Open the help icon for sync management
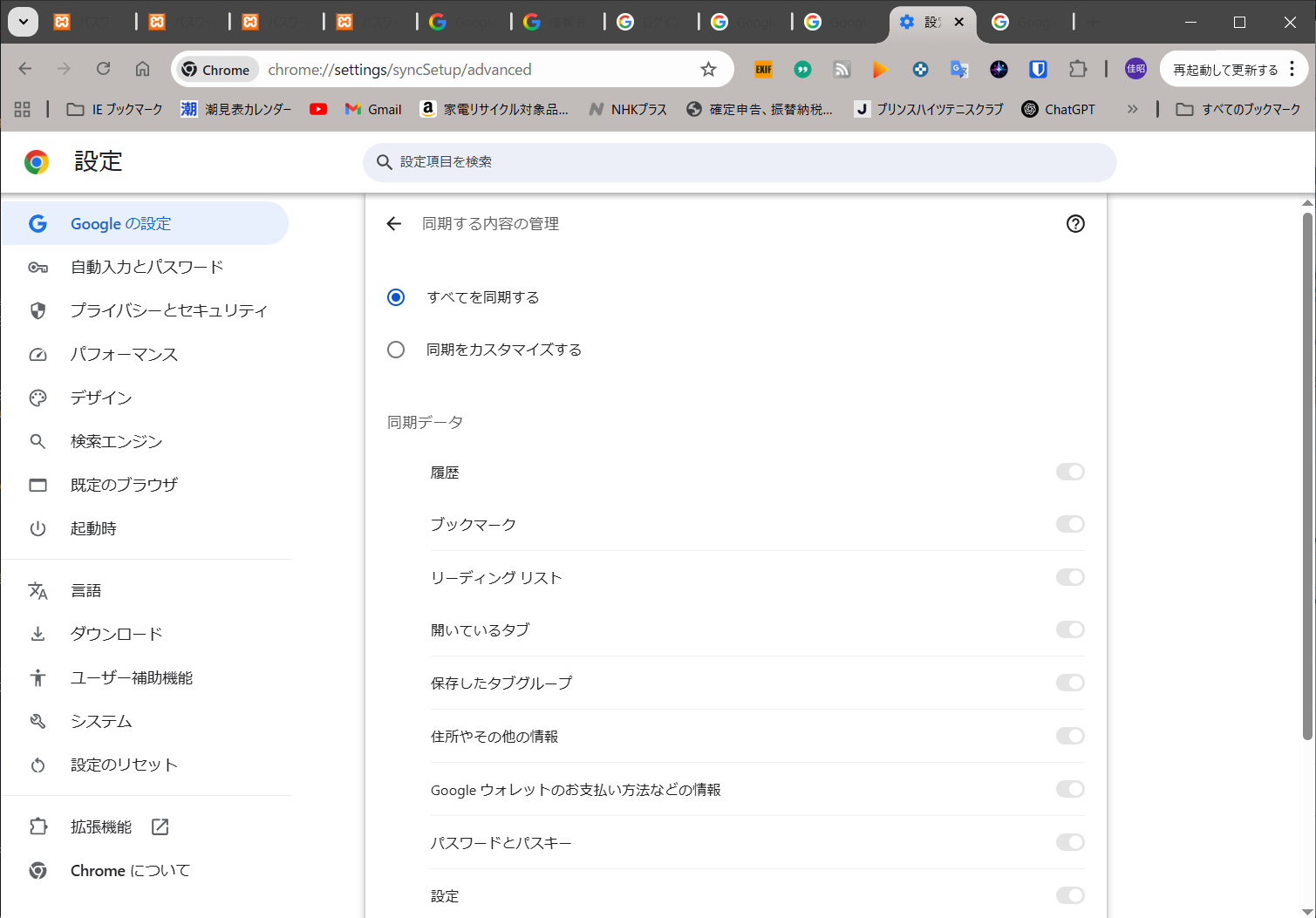 point(1075,224)
